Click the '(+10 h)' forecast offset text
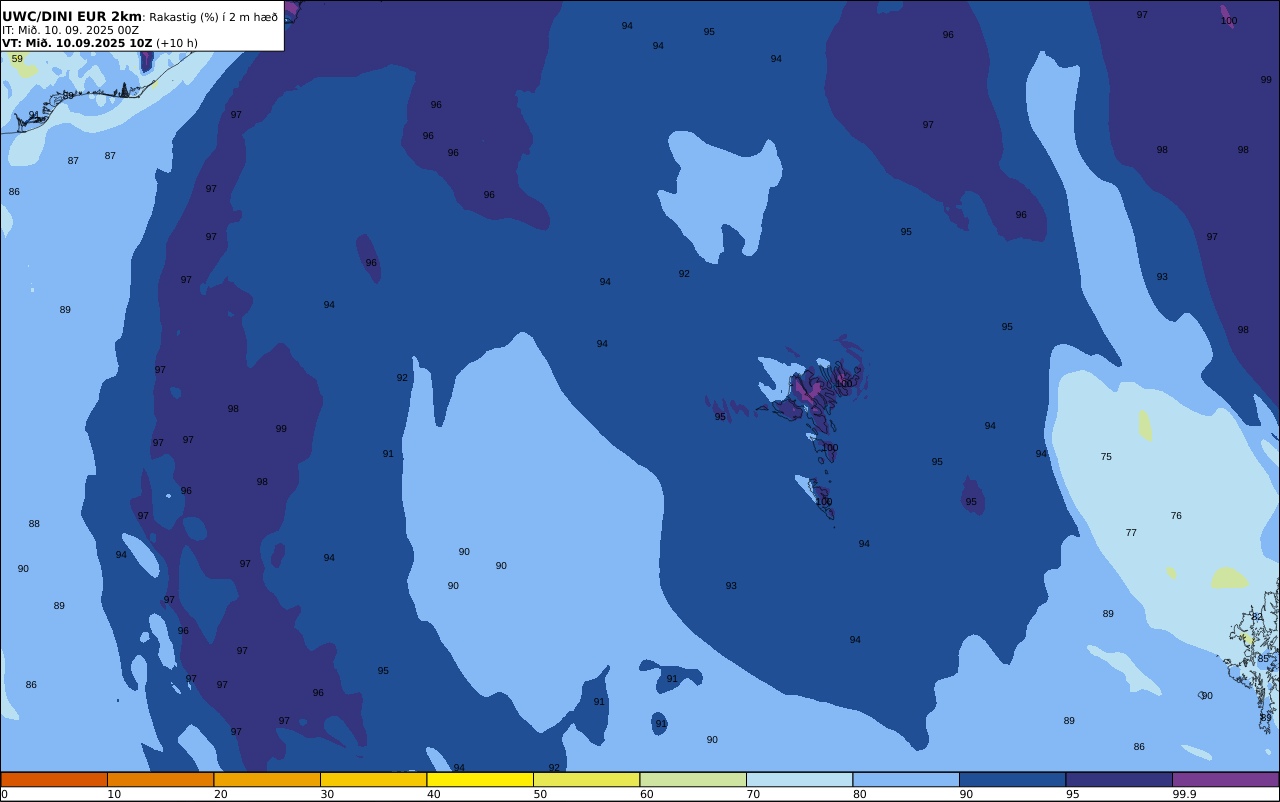The width and height of the screenshot is (1280, 802). (177, 43)
